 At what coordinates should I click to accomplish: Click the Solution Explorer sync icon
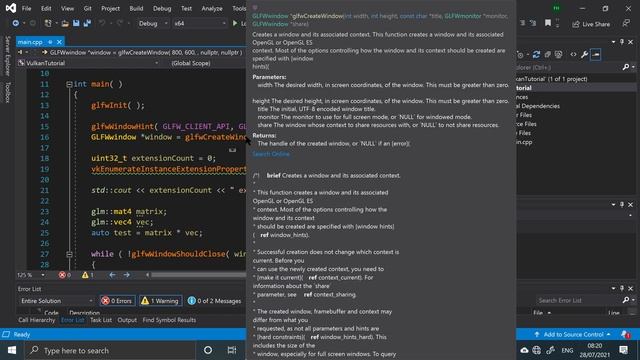536,54
